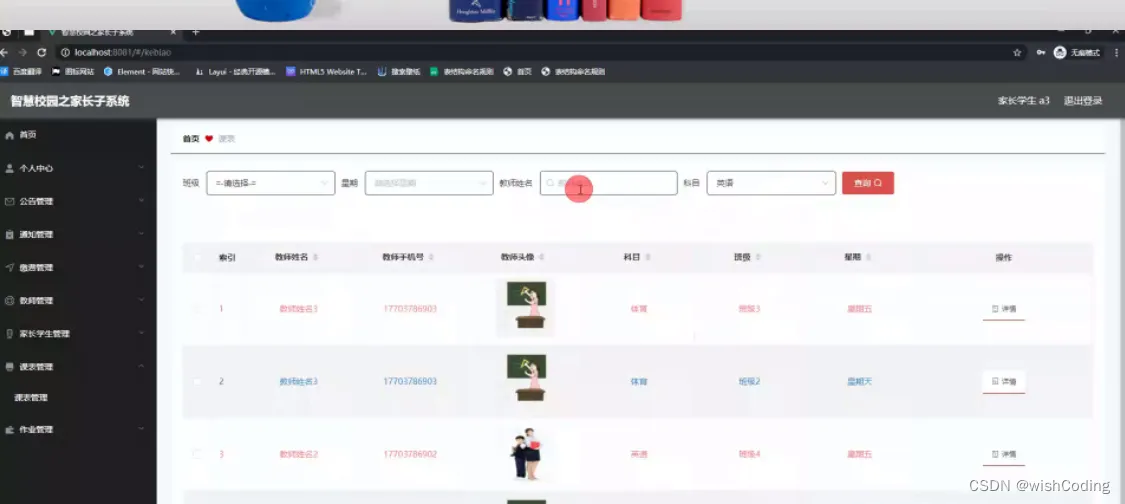Open the 图标网站 bookmark
This screenshot has height=504, width=1125.
[x=73, y=72]
